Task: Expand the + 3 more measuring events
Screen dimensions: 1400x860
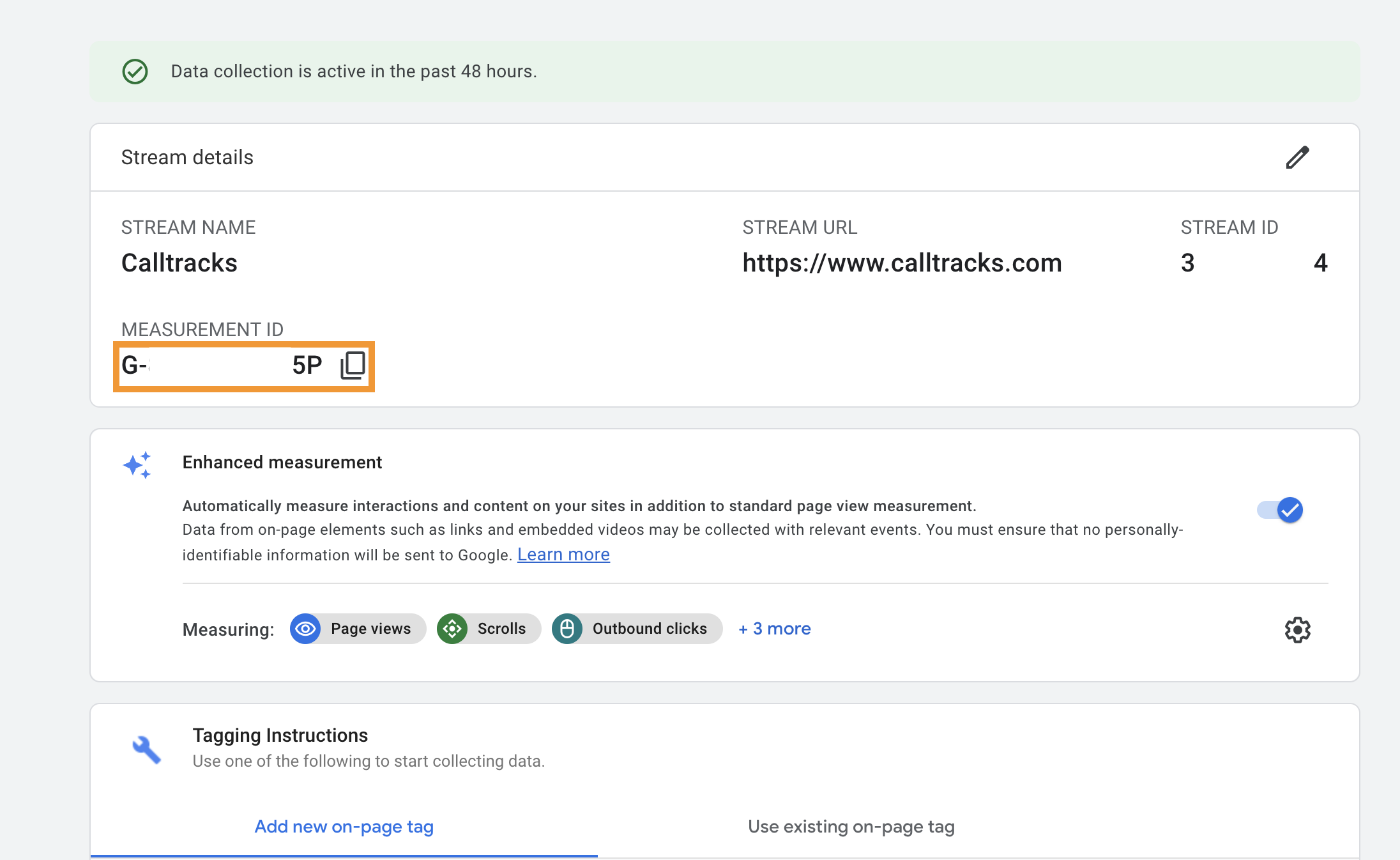Action: click(774, 629)
